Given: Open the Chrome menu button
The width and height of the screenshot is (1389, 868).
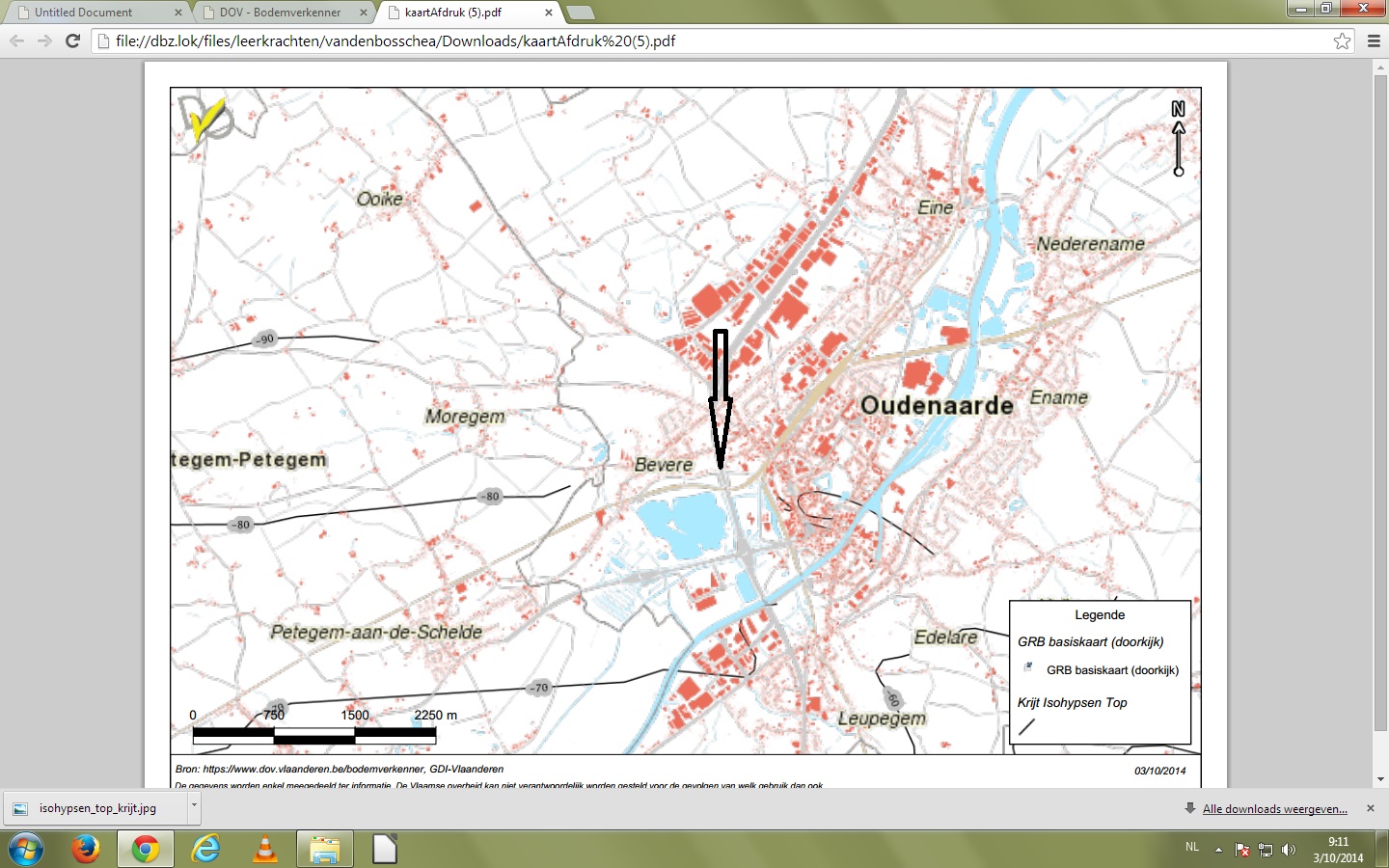Looking at the screenshot, I should (1374, 41).
